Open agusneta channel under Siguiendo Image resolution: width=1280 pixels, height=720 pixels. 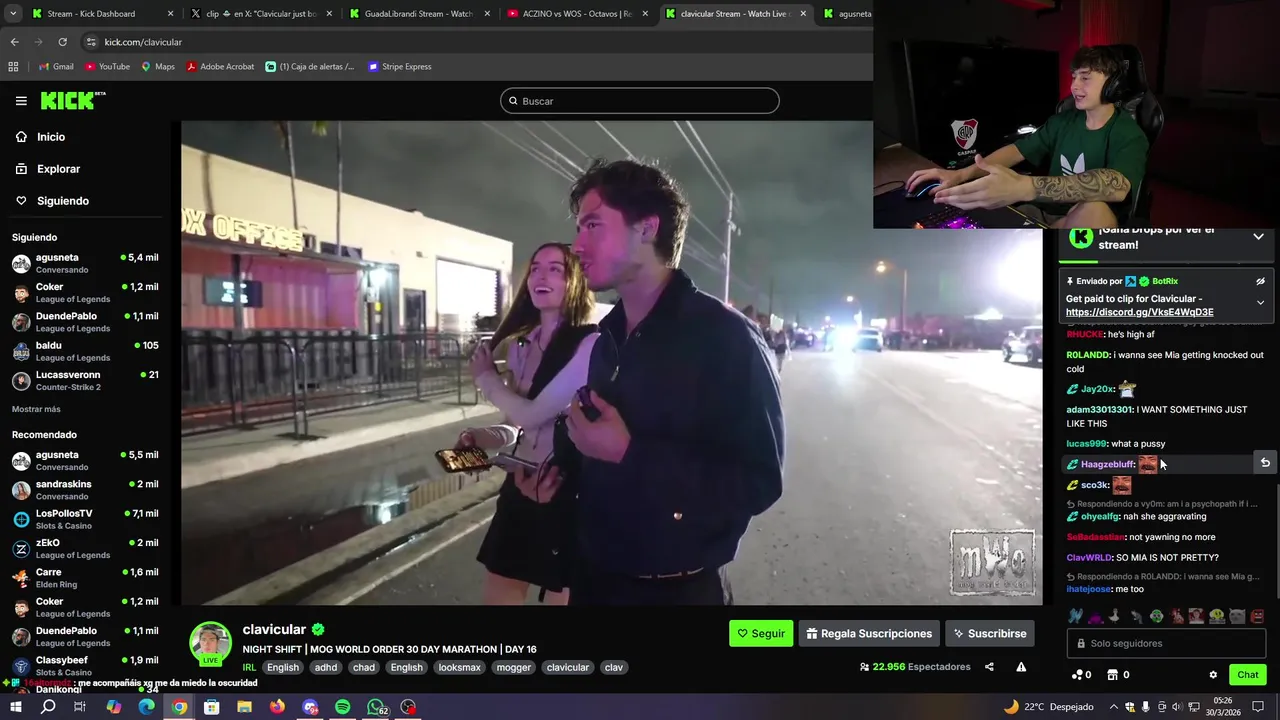(85, 263)
